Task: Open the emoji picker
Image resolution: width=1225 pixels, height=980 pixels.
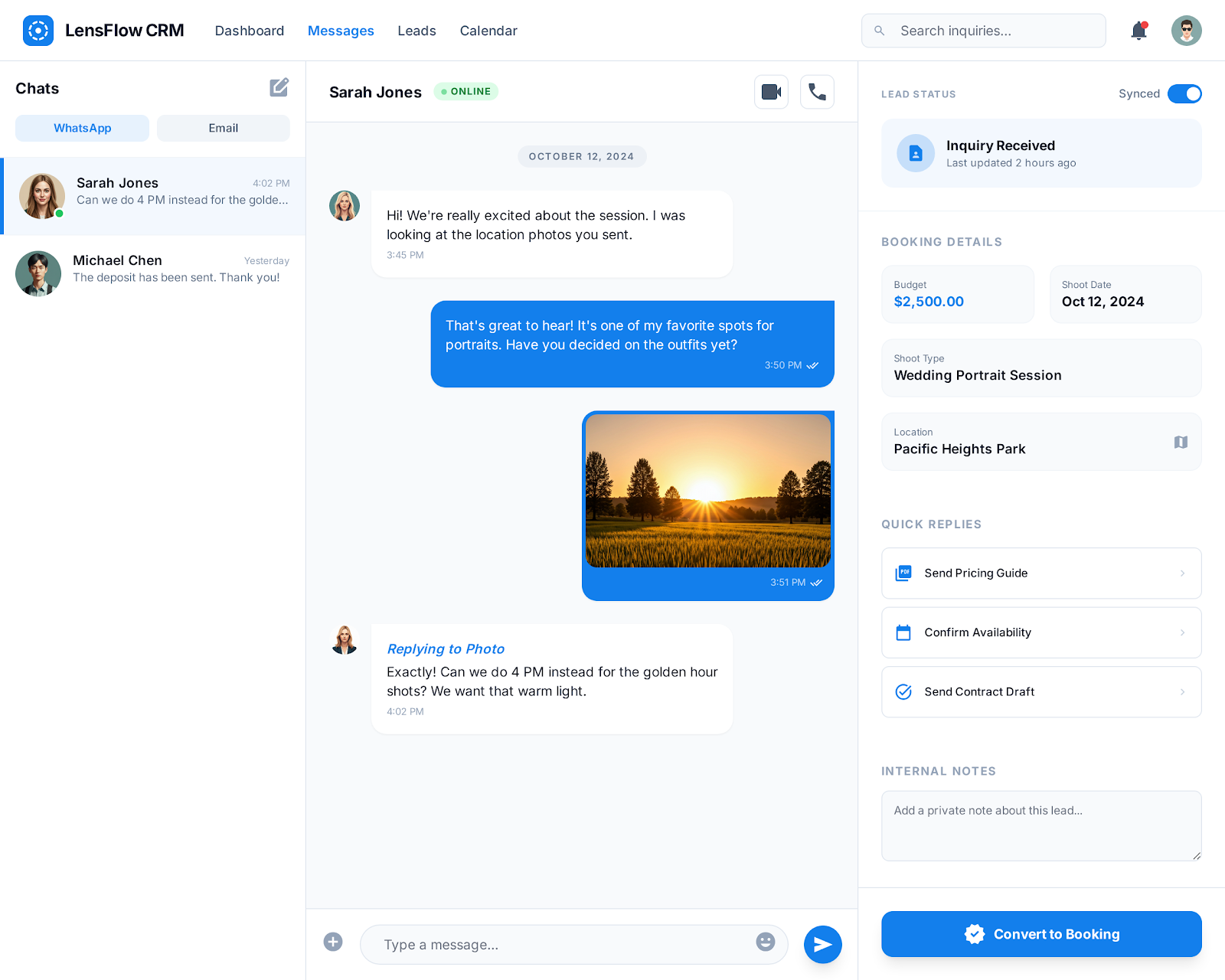Action: tap(765, 942)
